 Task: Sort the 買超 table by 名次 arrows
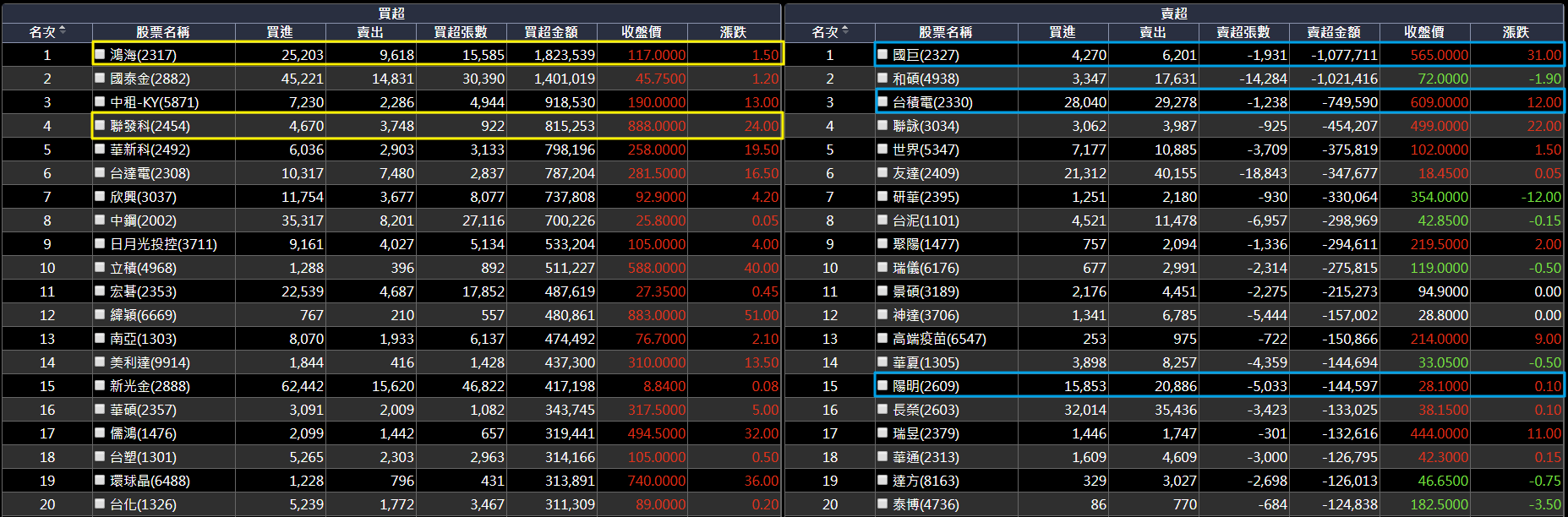tap(62, 31)
